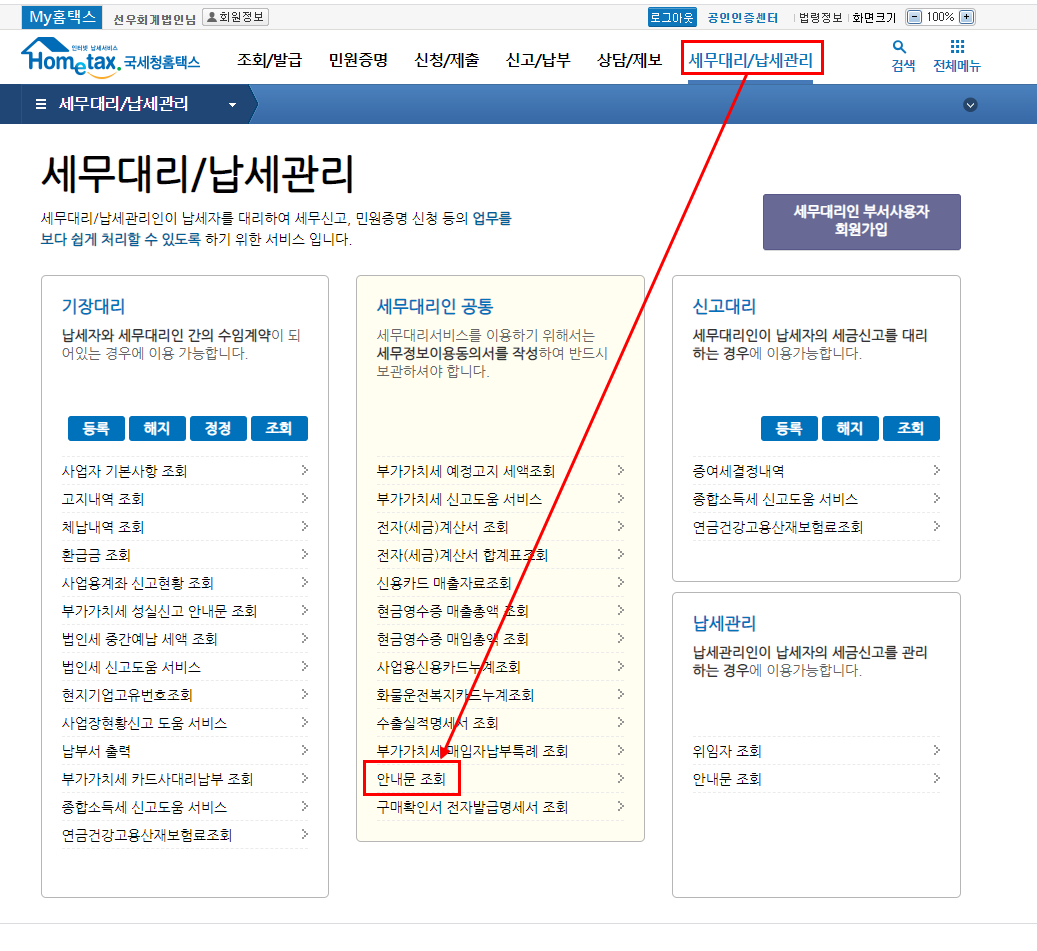The width and height of the screenshot is (1037, 951).
Task: Click chevron next to 환급금 조회
Action: (305, 554)
